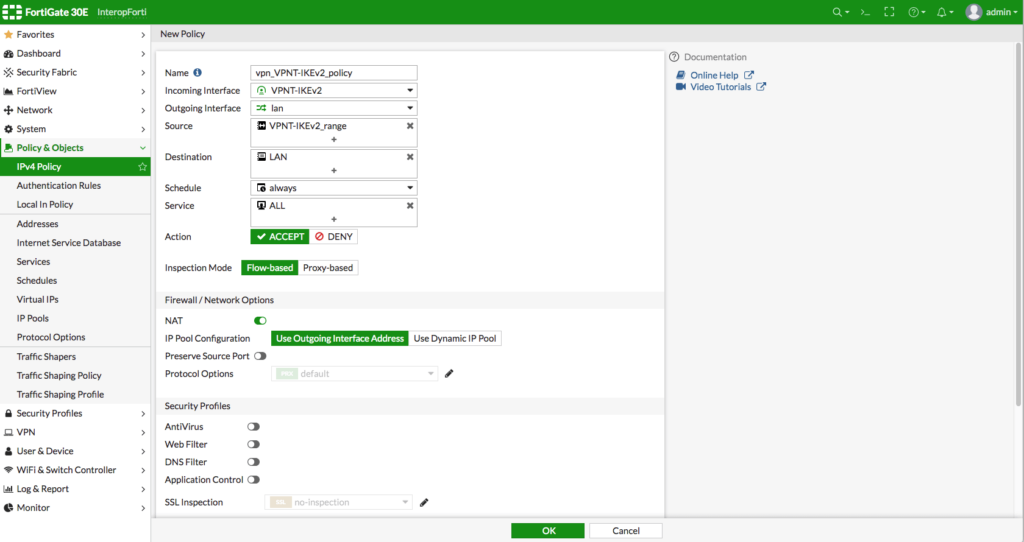
Task: Open Traffic Shapers page
Action: (x=46, y=357)
